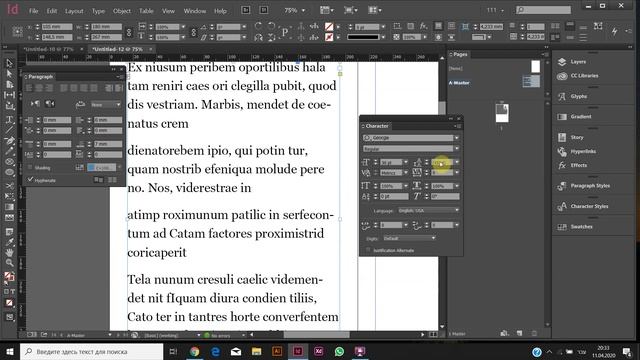
Task: Open Adobe Illustrator from the taskbar
Action: point(277,351)
